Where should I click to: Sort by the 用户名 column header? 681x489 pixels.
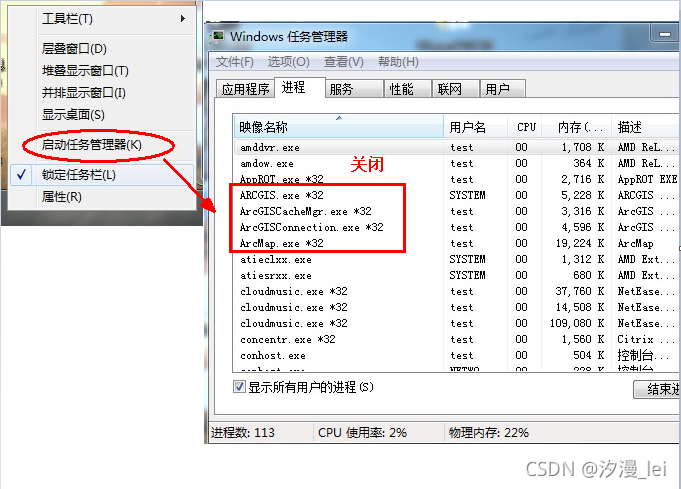475,127
